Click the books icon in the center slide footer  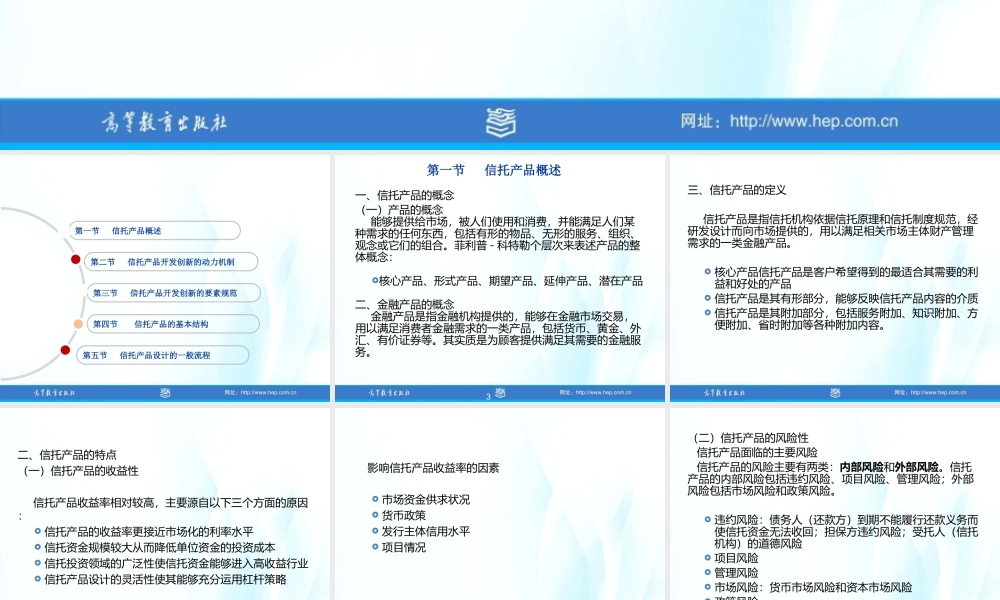point(500,393)
